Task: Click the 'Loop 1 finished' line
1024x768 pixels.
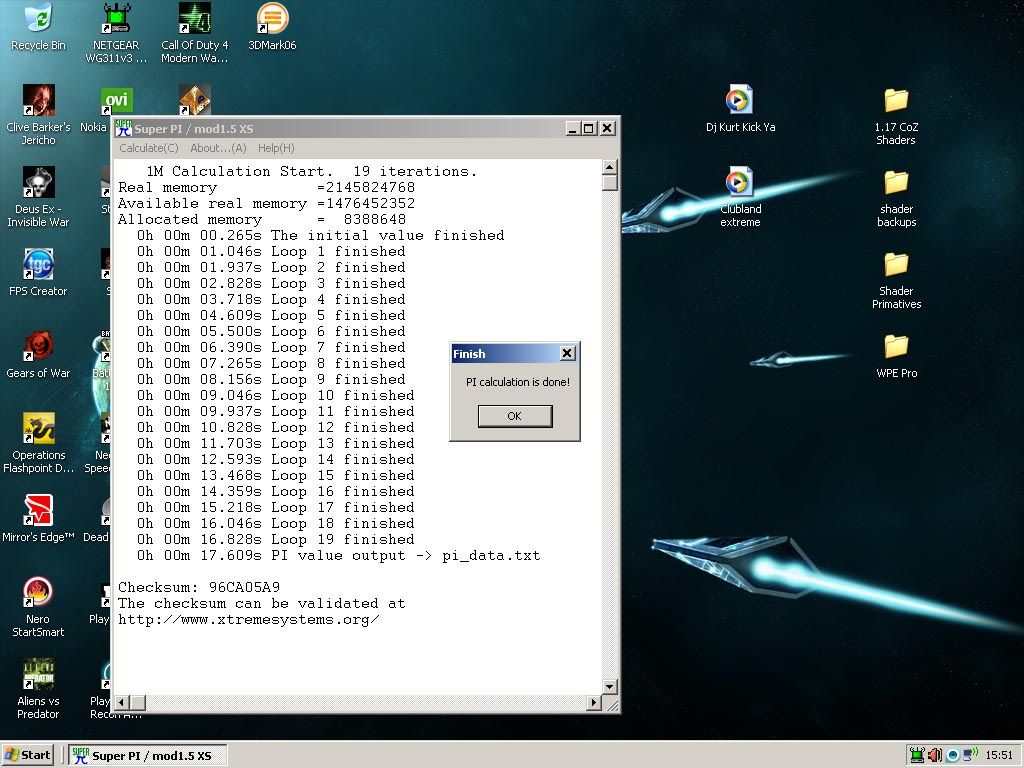Action: click(271, 252)
